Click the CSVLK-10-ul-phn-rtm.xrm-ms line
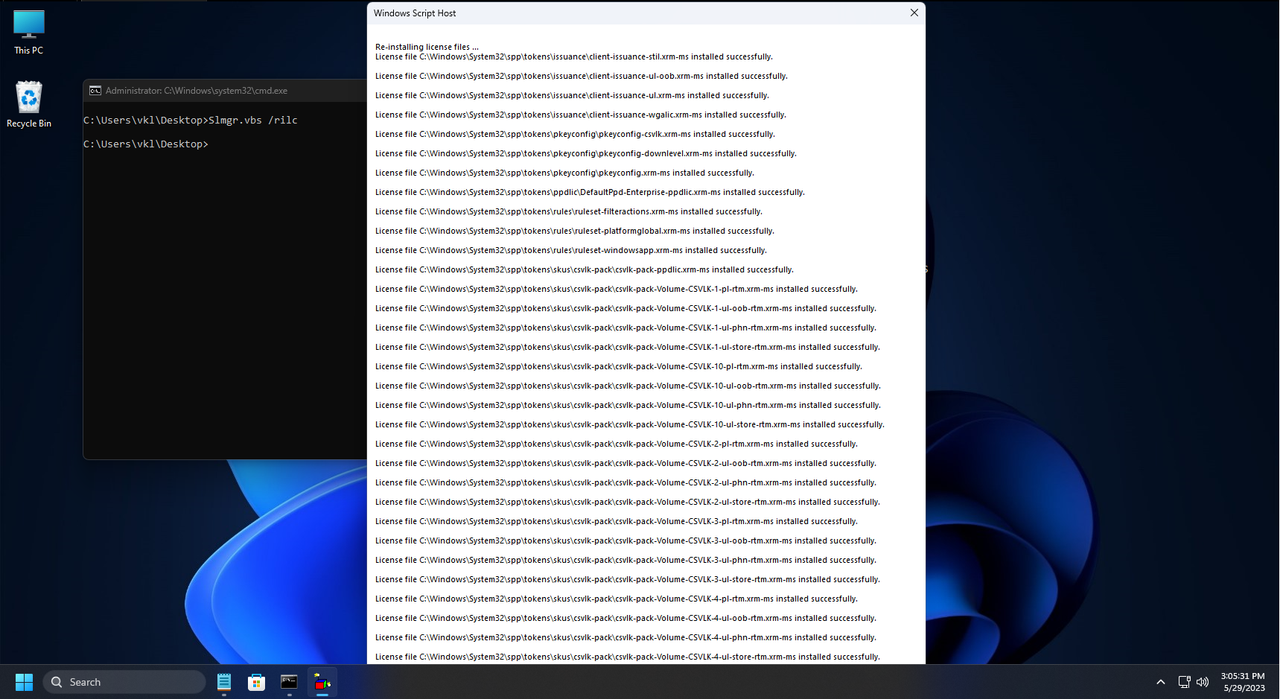The width and height of the screenshot is (1280, 699). point(628,405)
